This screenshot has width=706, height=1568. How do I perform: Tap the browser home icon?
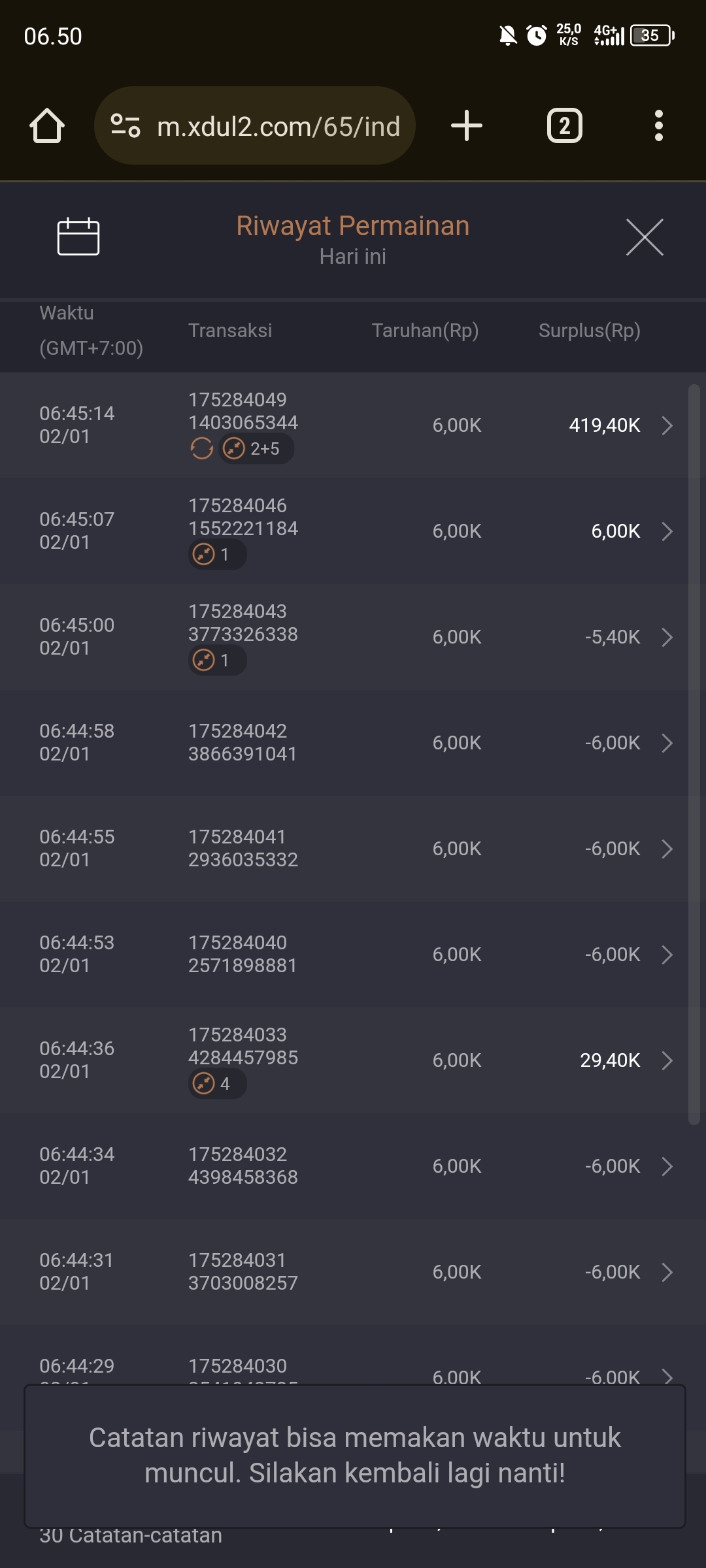coord(47,125)
